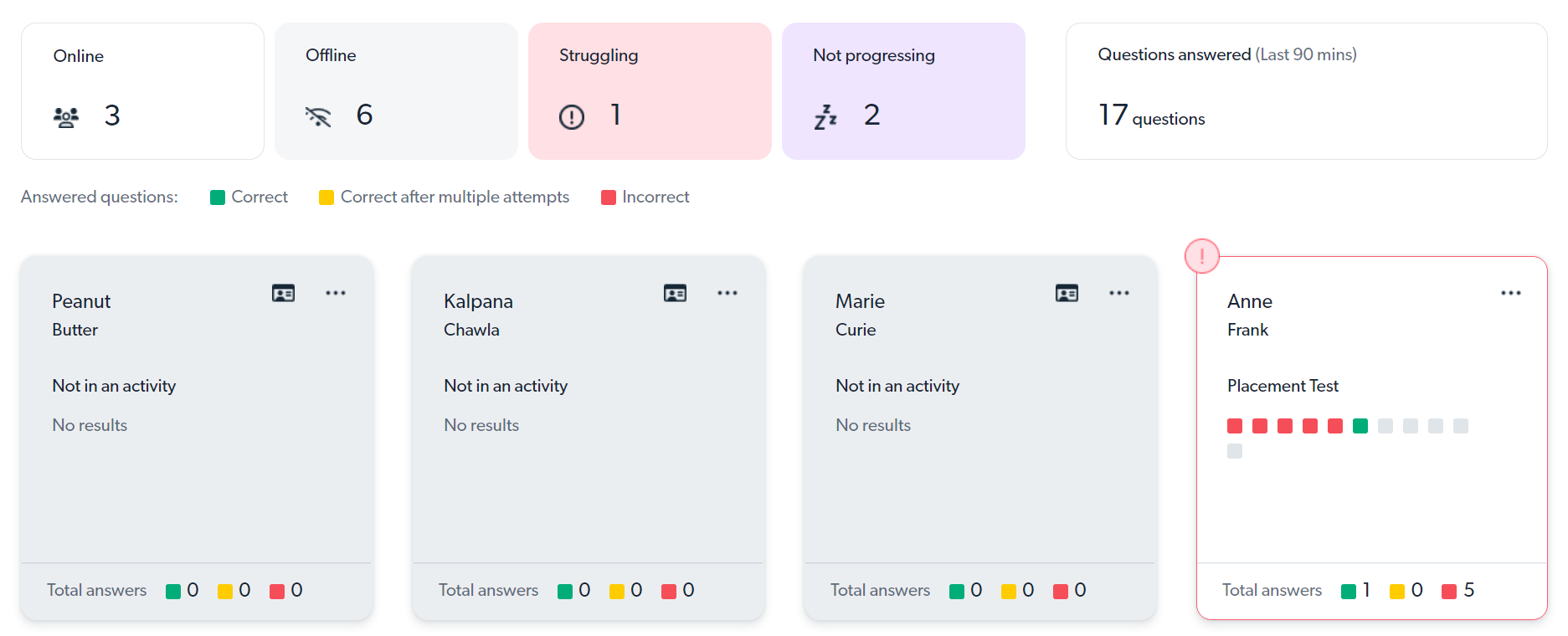This screenshot has height=636, width=1568.
Task: Select the Online students summary card
Action: [x=142, y=91]
